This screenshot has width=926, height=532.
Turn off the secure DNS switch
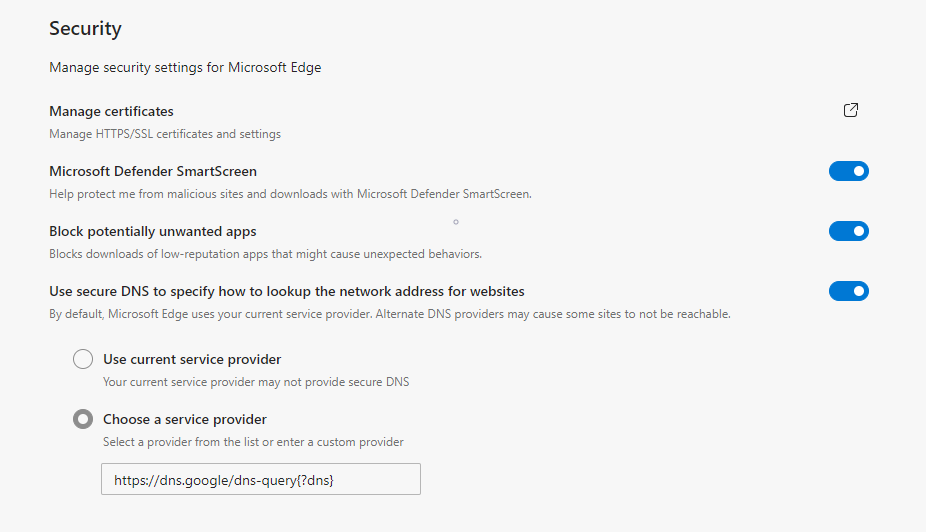848,292
